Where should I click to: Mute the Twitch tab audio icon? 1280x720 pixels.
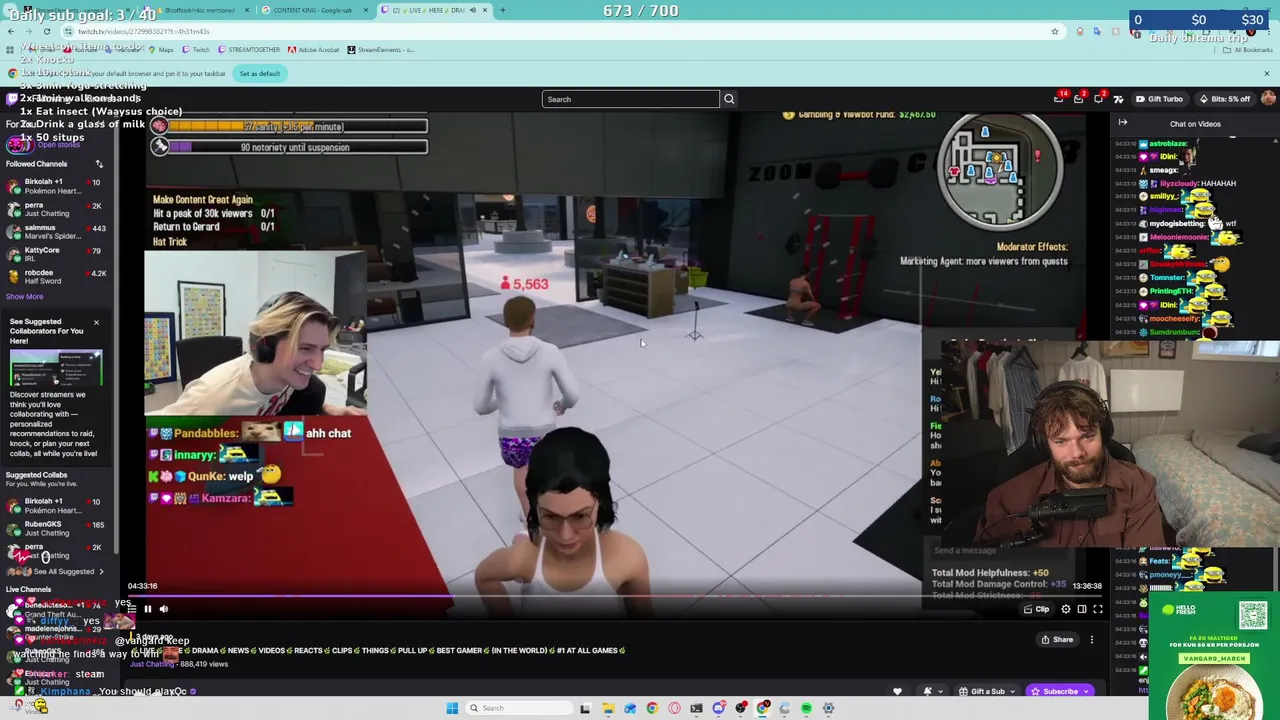pos(472,10)
